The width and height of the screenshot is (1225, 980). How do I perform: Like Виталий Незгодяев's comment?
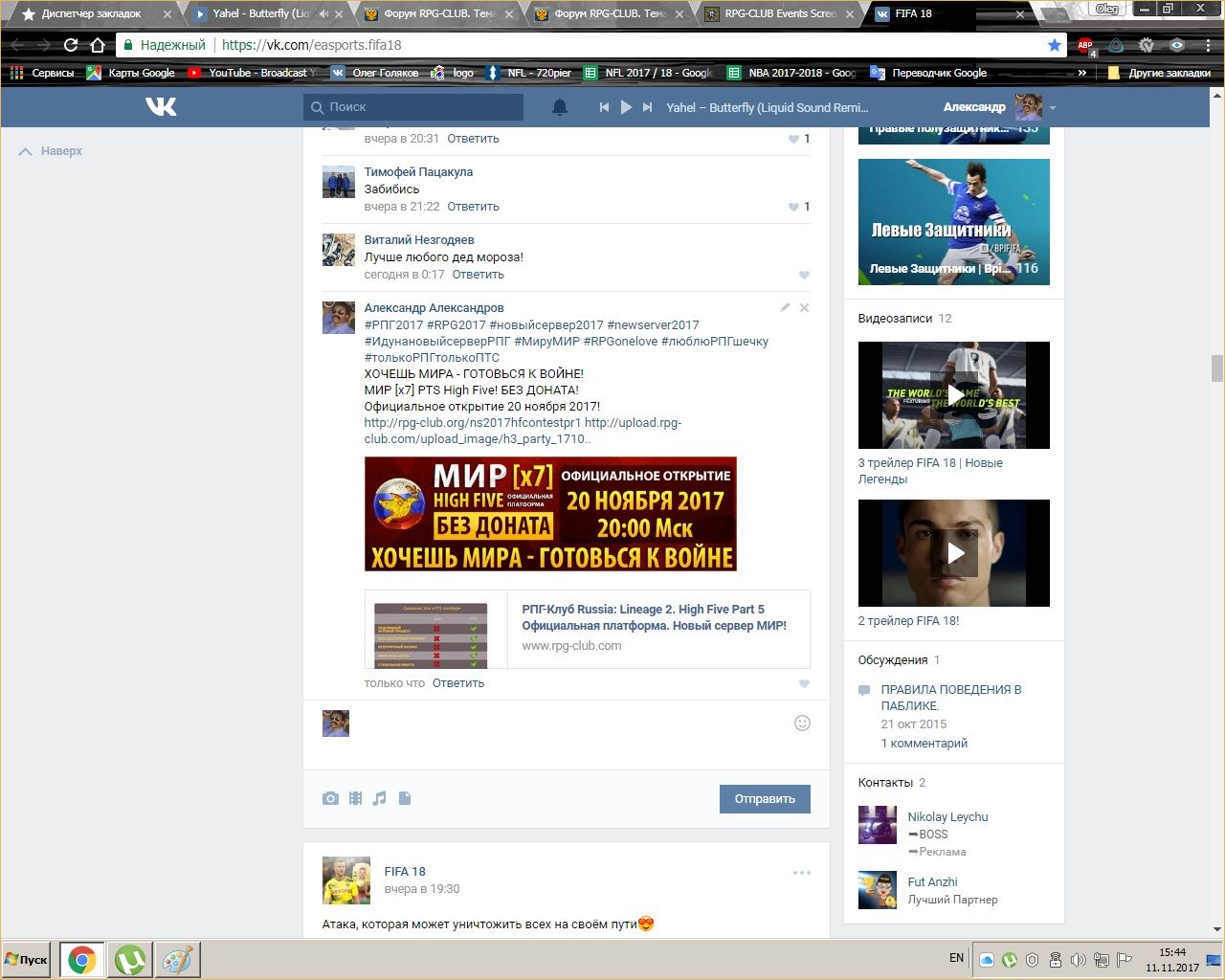pyautogui.click(x=804, y=275)
